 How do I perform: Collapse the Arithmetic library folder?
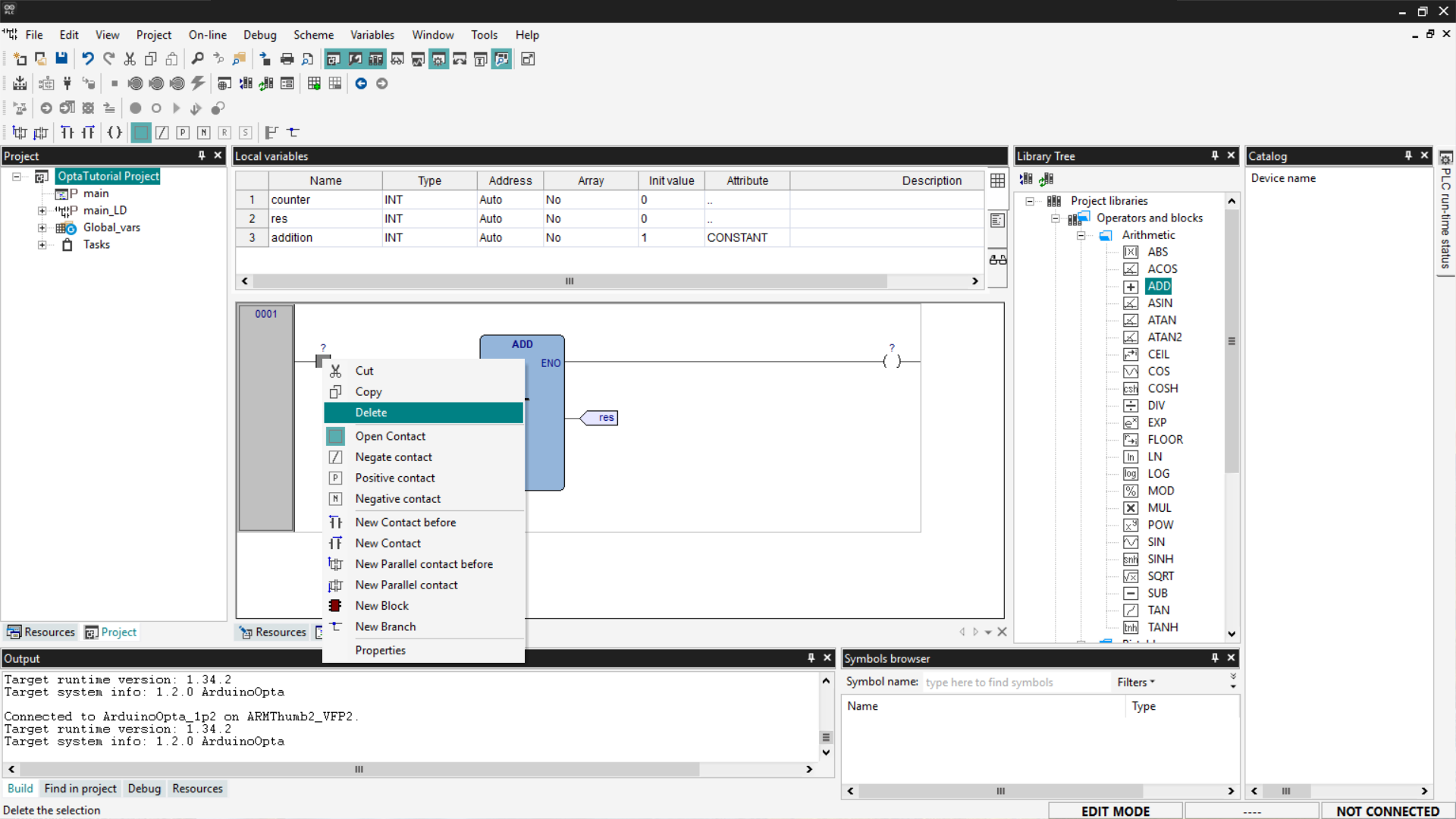[1081, 235]
